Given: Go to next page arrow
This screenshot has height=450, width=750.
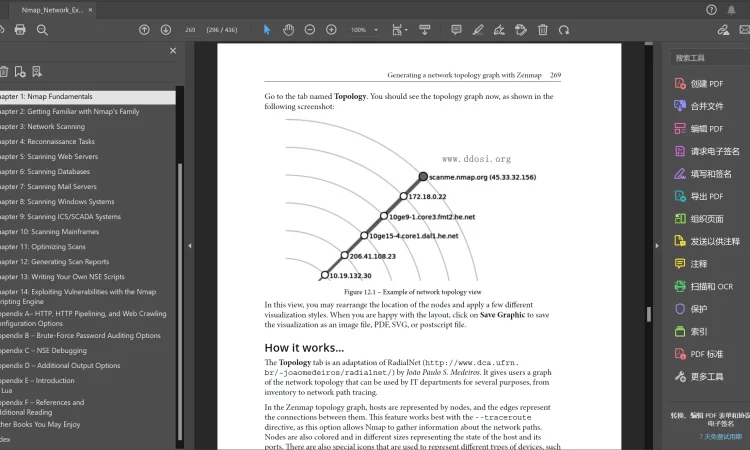Looking at the screenshot, I should (x=165, y=30).
